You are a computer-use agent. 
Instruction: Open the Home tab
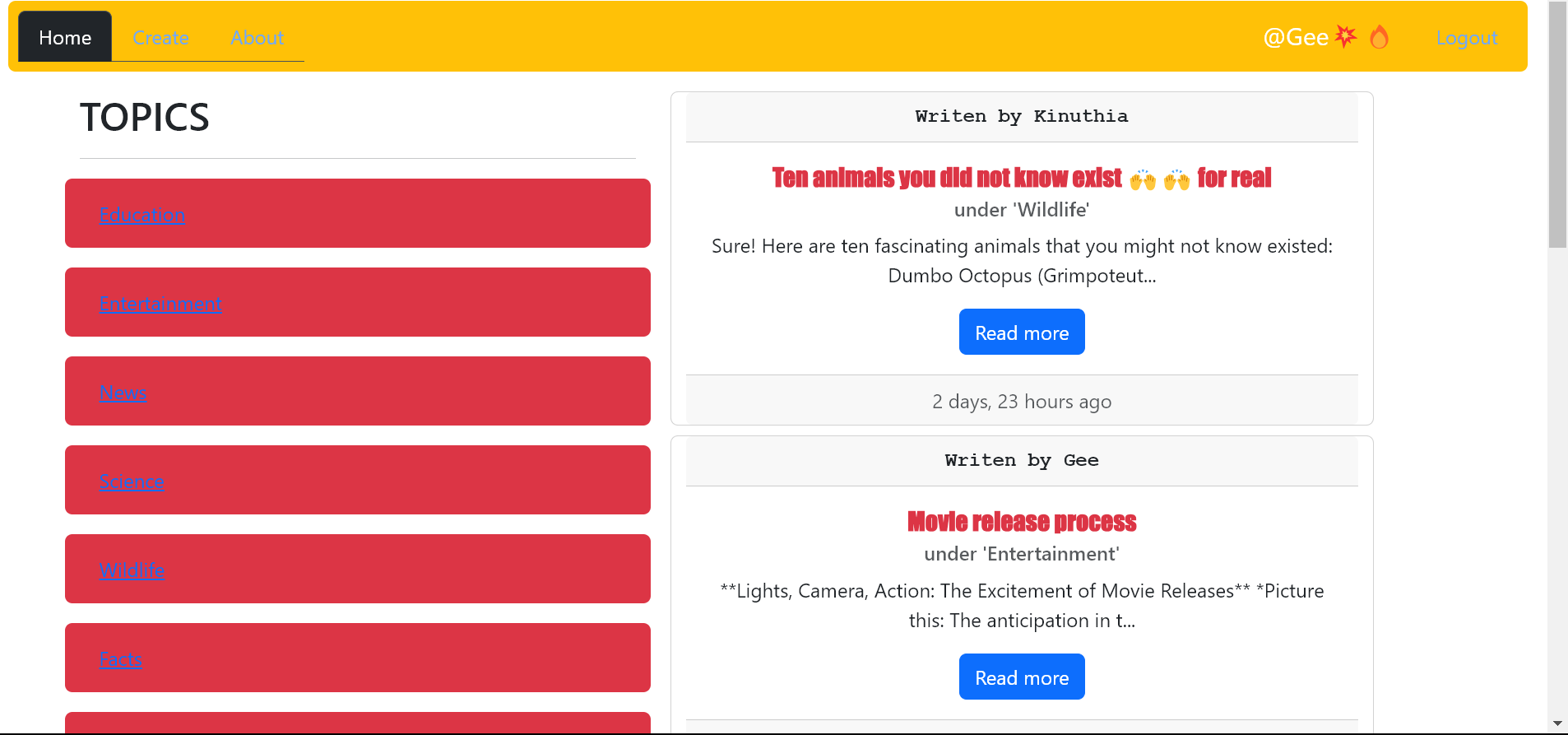65,38
